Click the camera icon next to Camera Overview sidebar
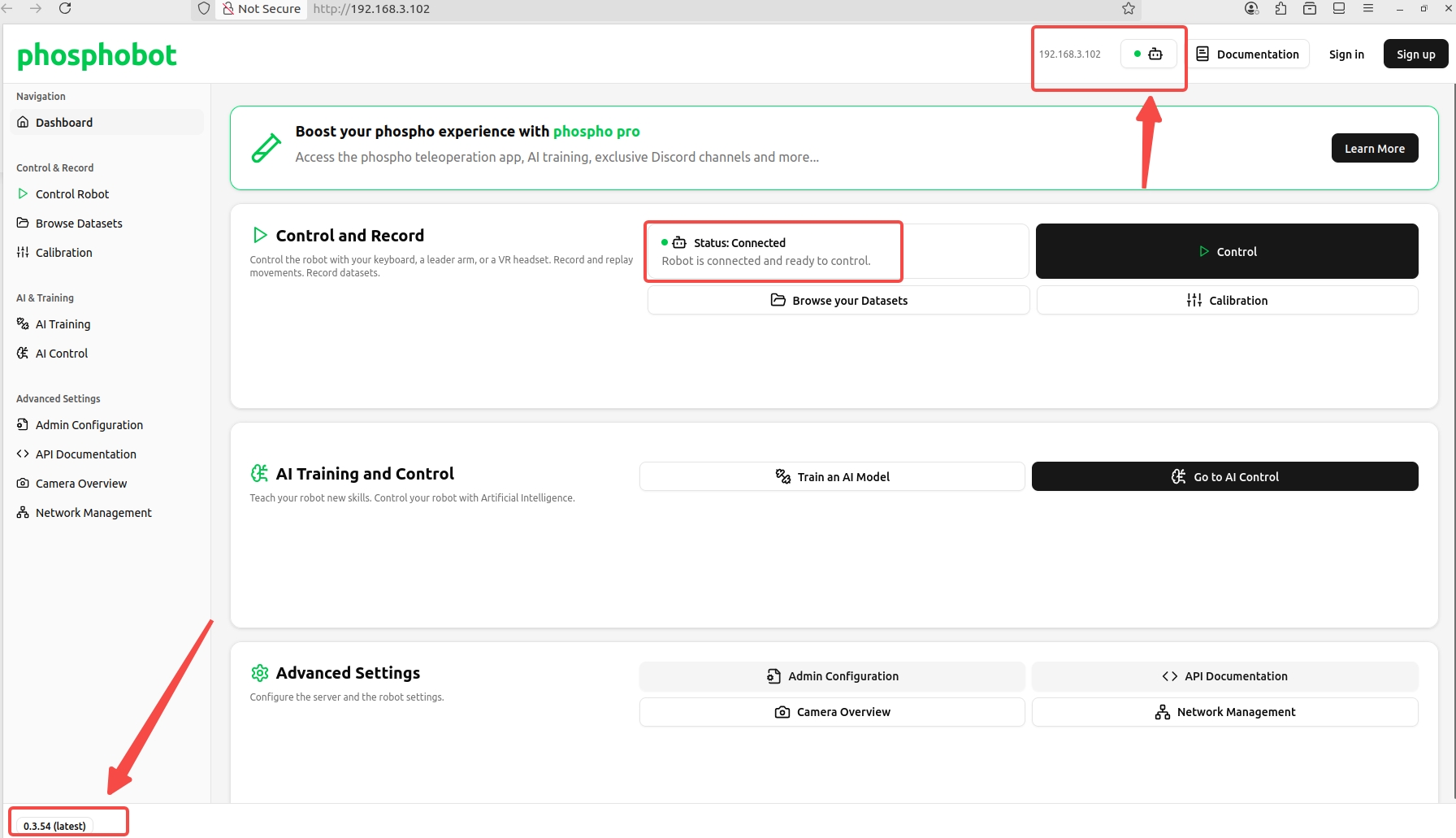The width and height of the screenshot is (1456, 838). tap(23, 483)
